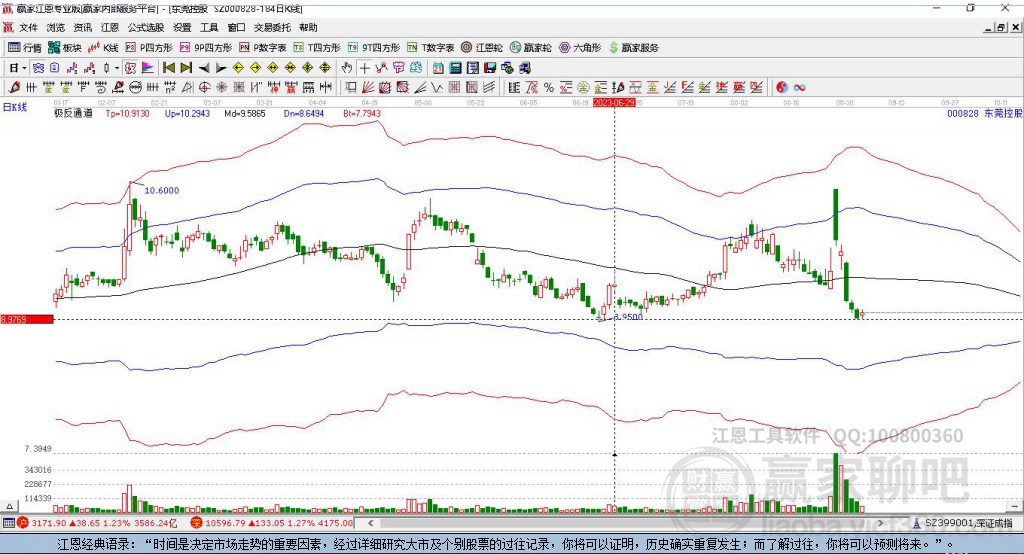1024x554 pixels.
Task: Jump to last bar with green end arrow
Action: [186, 68]
